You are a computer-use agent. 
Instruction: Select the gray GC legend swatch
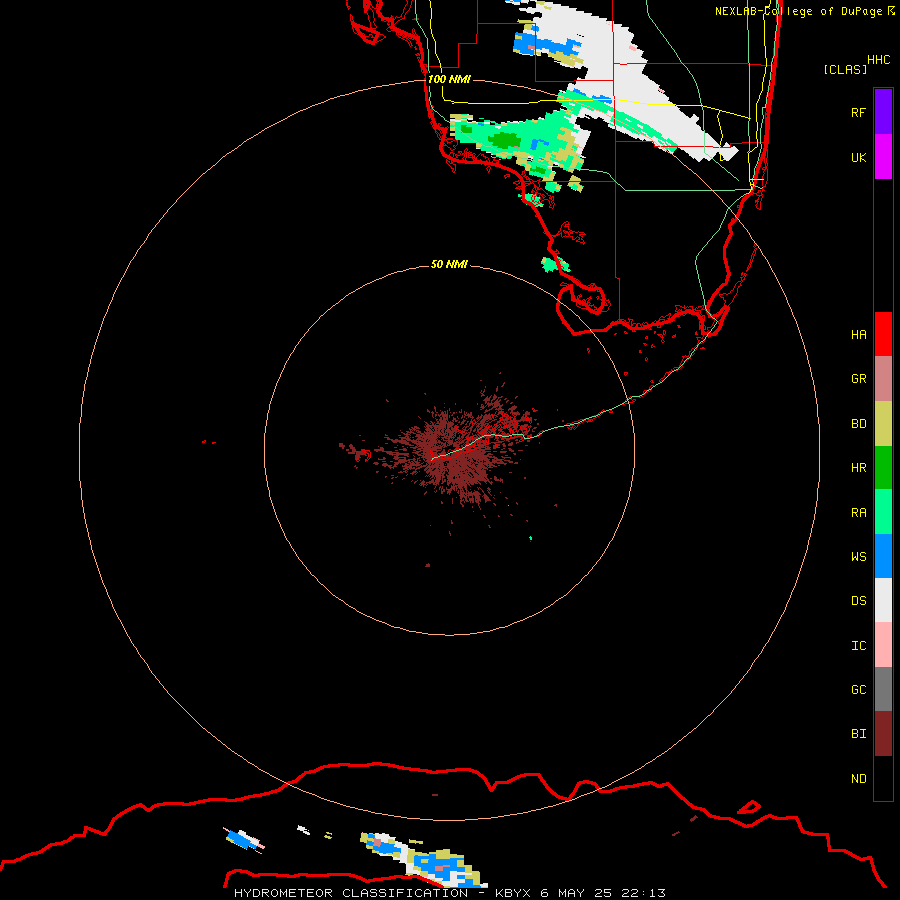tap(883, 689)
